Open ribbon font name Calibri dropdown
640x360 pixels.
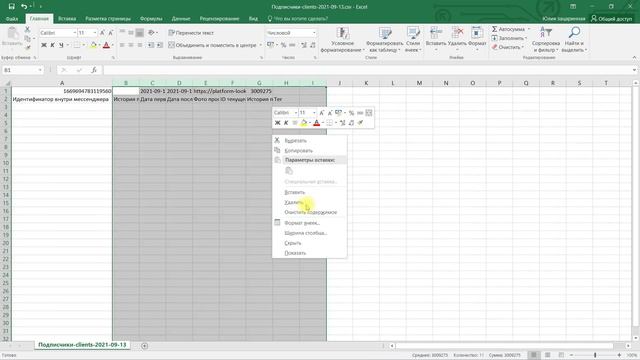point(75,33)
